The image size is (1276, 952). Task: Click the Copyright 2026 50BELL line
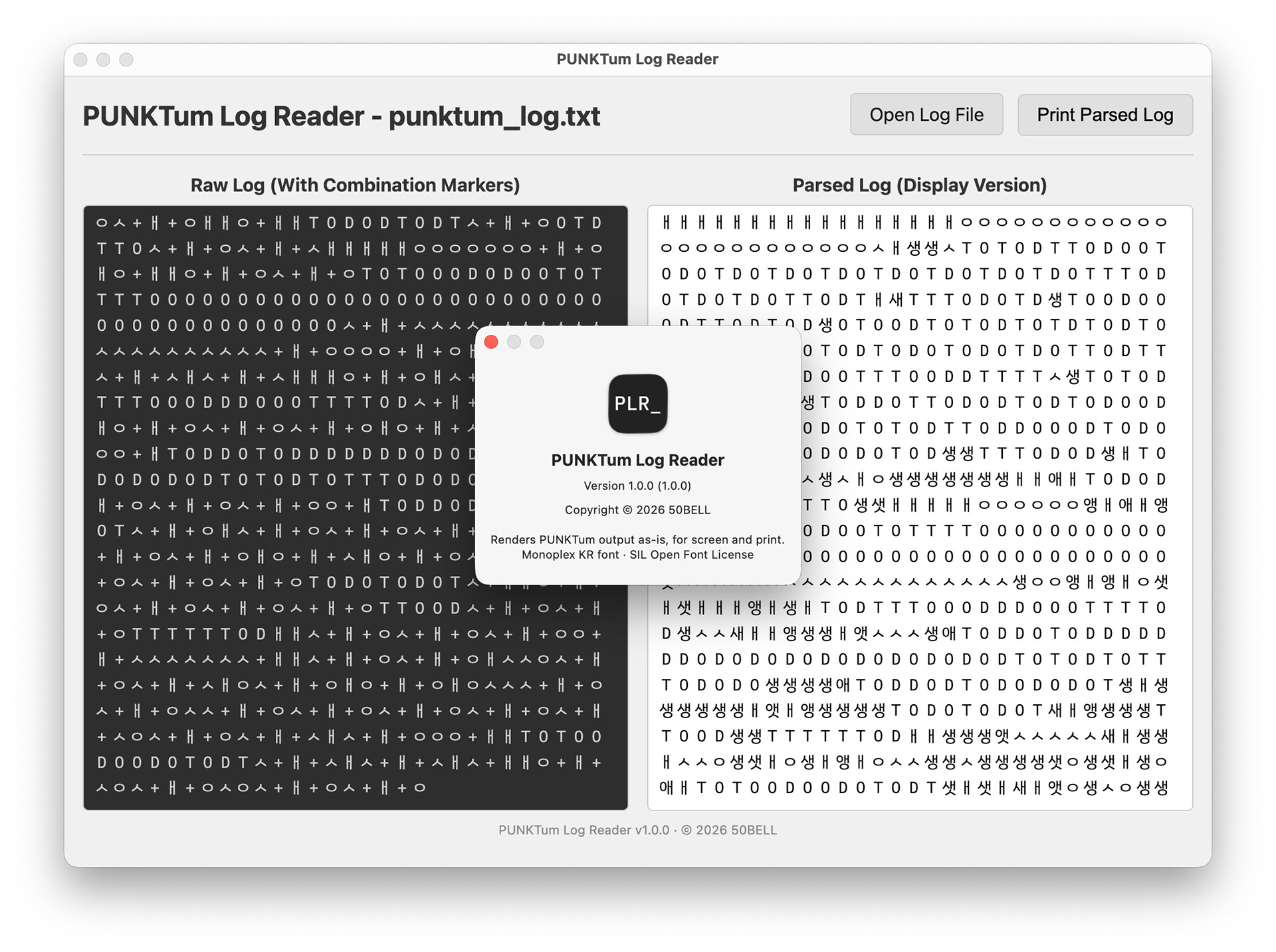coord(637,510)
